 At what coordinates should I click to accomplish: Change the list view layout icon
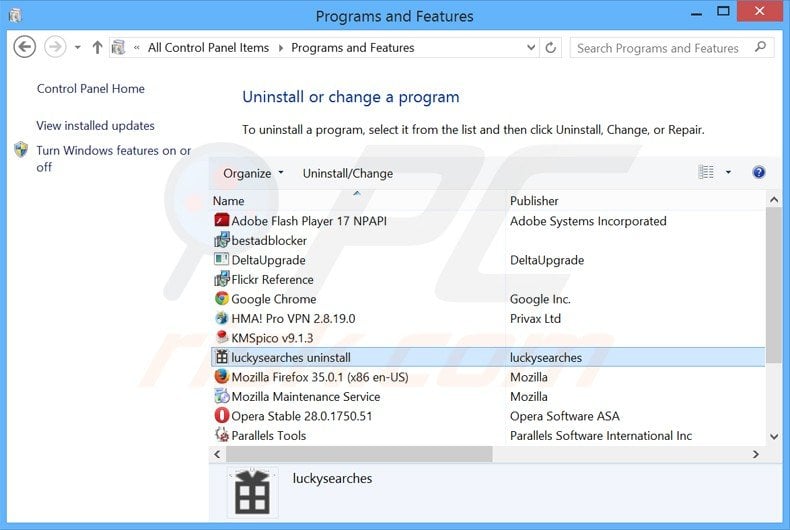click(706, 172)
